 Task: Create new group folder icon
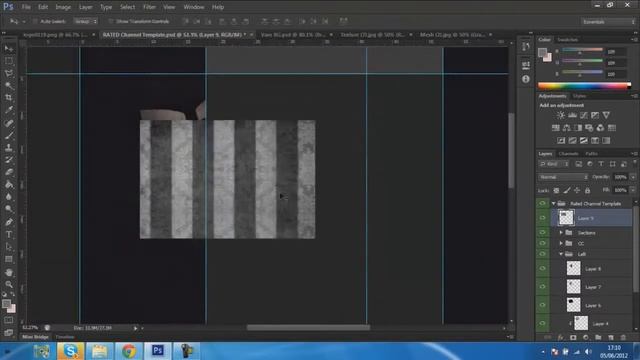click(598, 338)
